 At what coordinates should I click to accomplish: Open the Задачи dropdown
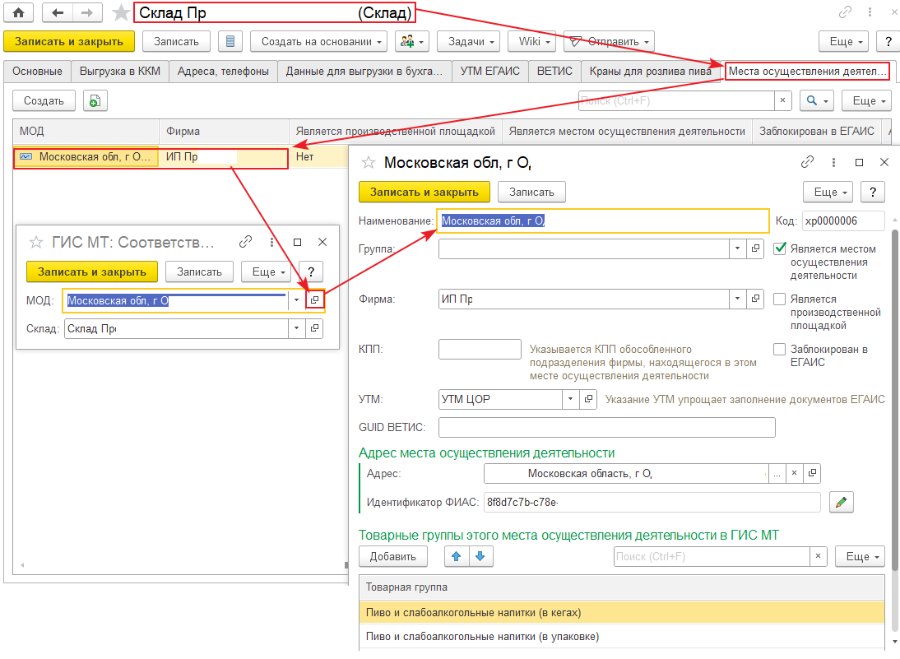tap(468, 41)
